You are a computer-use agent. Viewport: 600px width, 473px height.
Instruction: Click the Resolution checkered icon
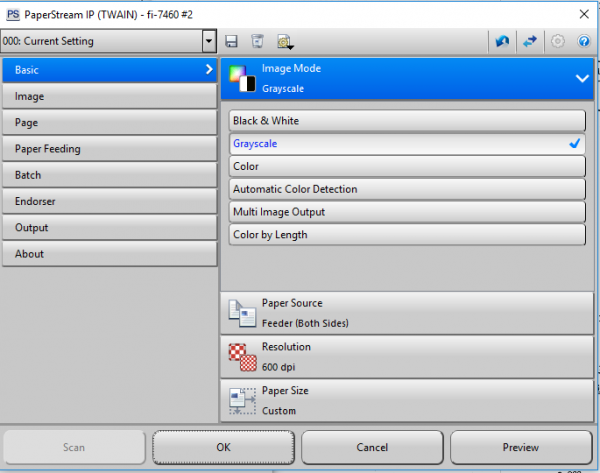(x=242, y=356)
